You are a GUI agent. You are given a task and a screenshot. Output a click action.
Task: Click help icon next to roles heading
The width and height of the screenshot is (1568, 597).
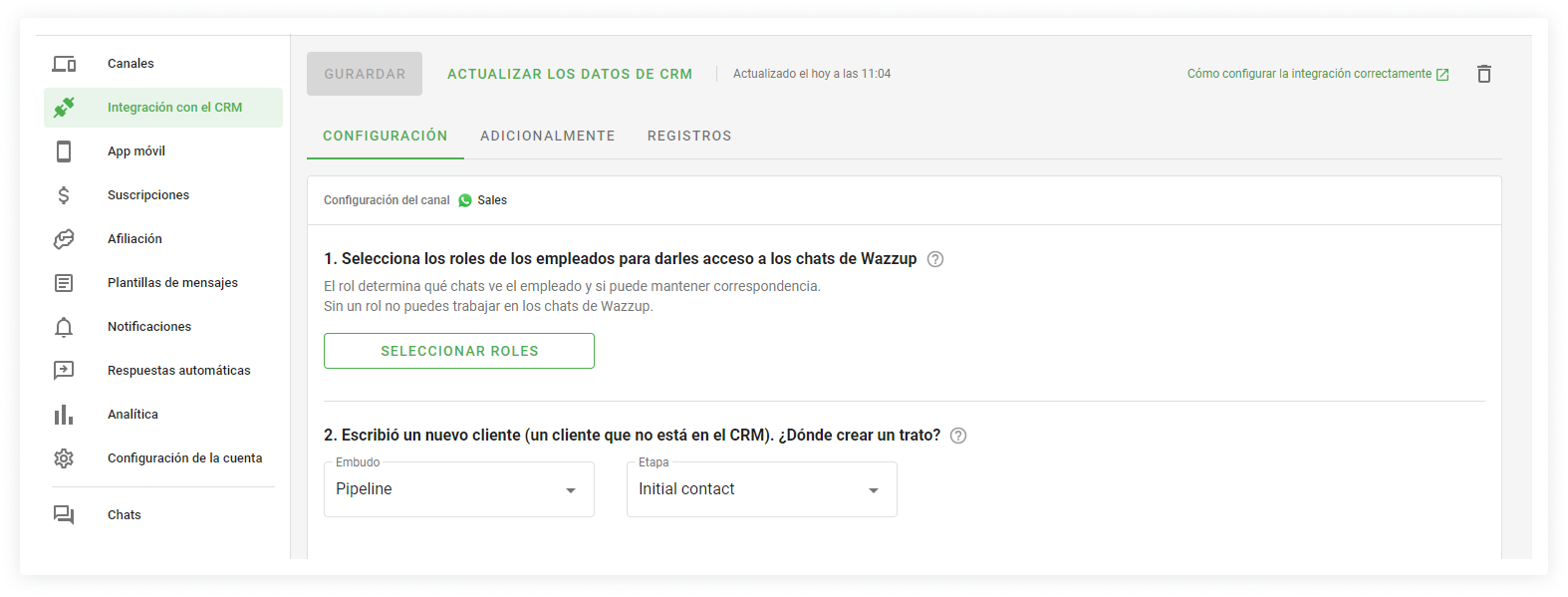pyautogui.click(x=934, y=259)
